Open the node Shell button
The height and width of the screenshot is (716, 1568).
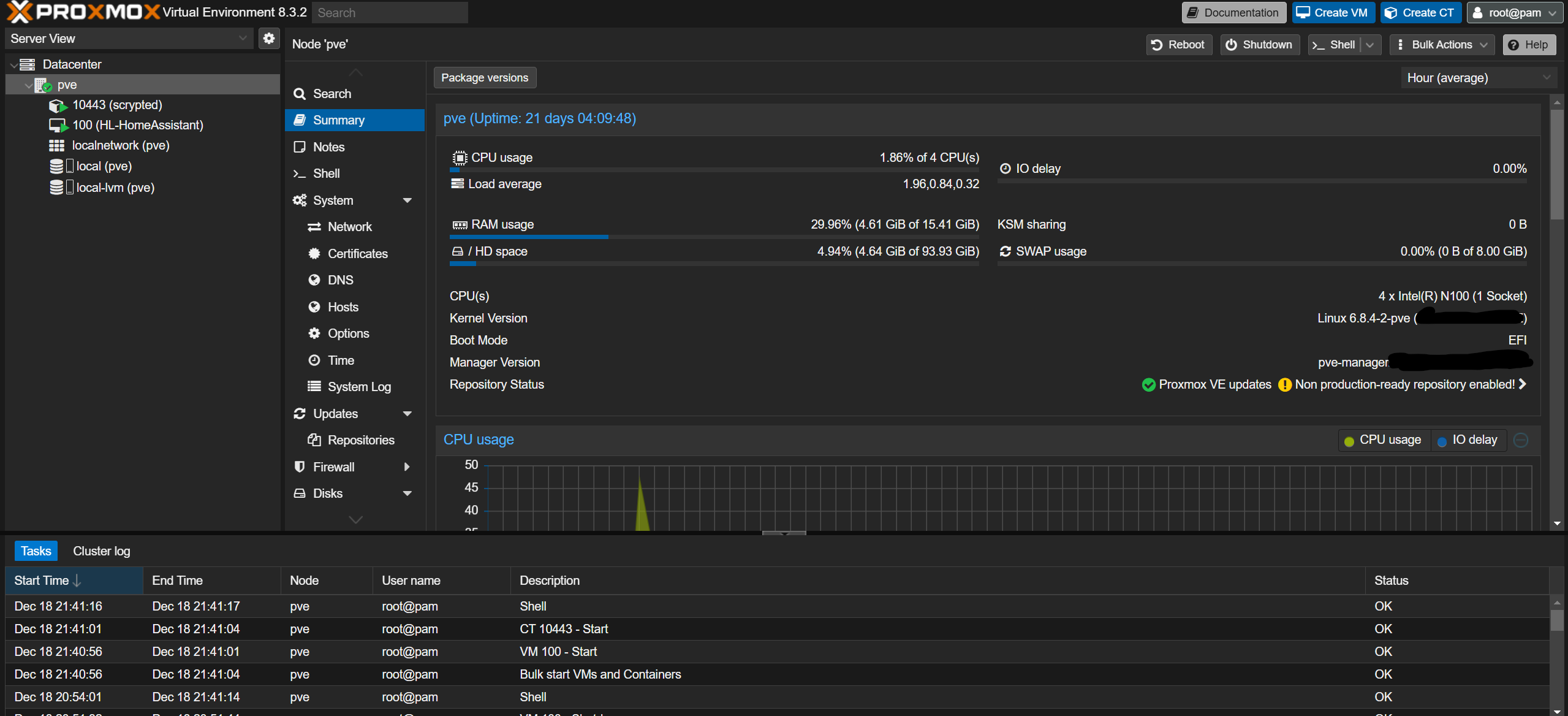click(x=1333, y=45)
